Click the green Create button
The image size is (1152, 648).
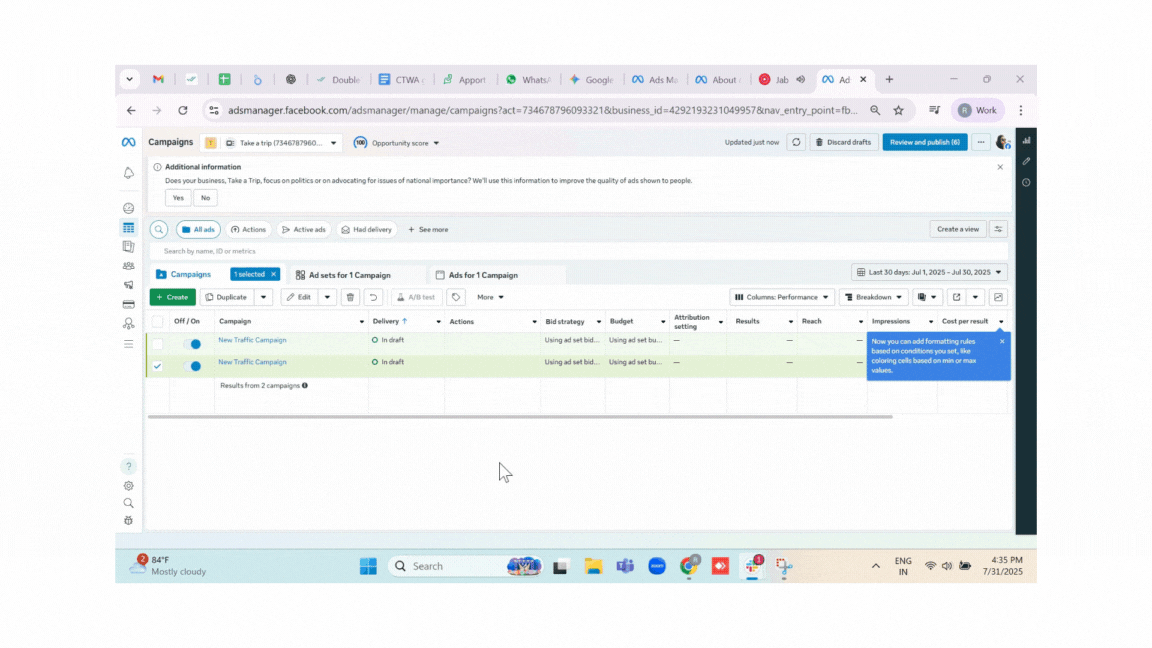(x=172, y=297)
